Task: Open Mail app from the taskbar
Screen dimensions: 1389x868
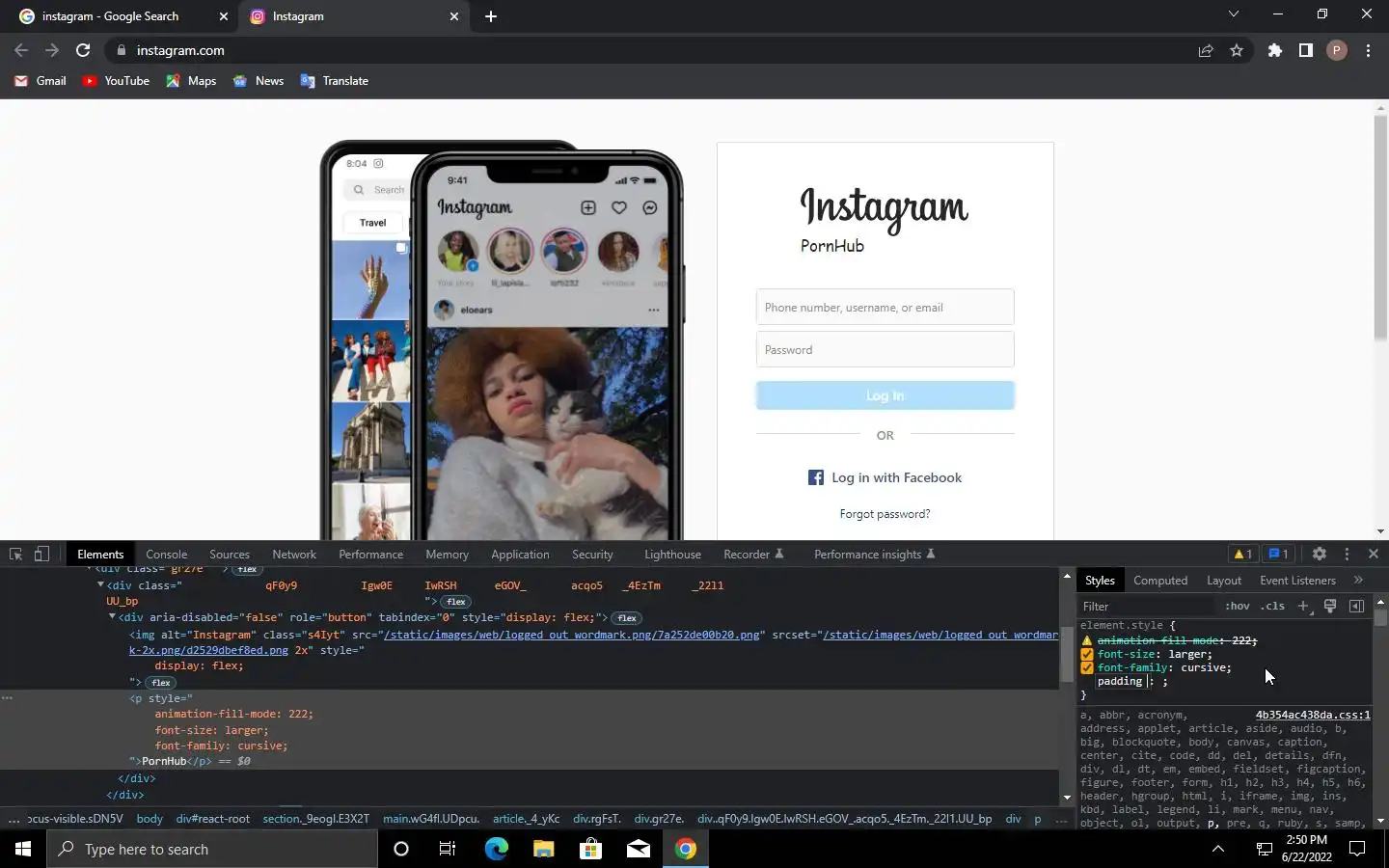Action: (x=639, y=849)
